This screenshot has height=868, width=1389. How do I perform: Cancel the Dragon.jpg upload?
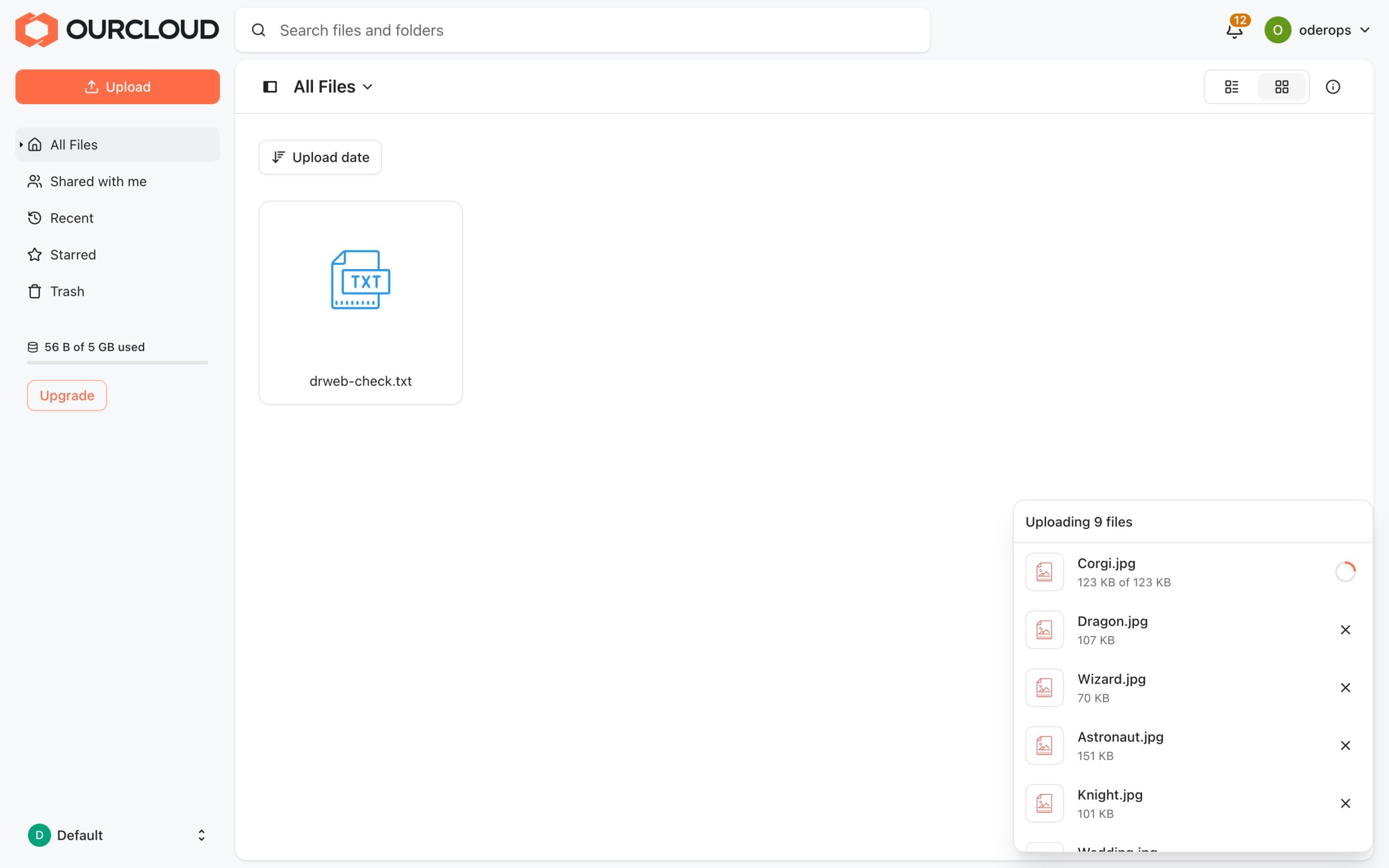[x=1345, y=630]
